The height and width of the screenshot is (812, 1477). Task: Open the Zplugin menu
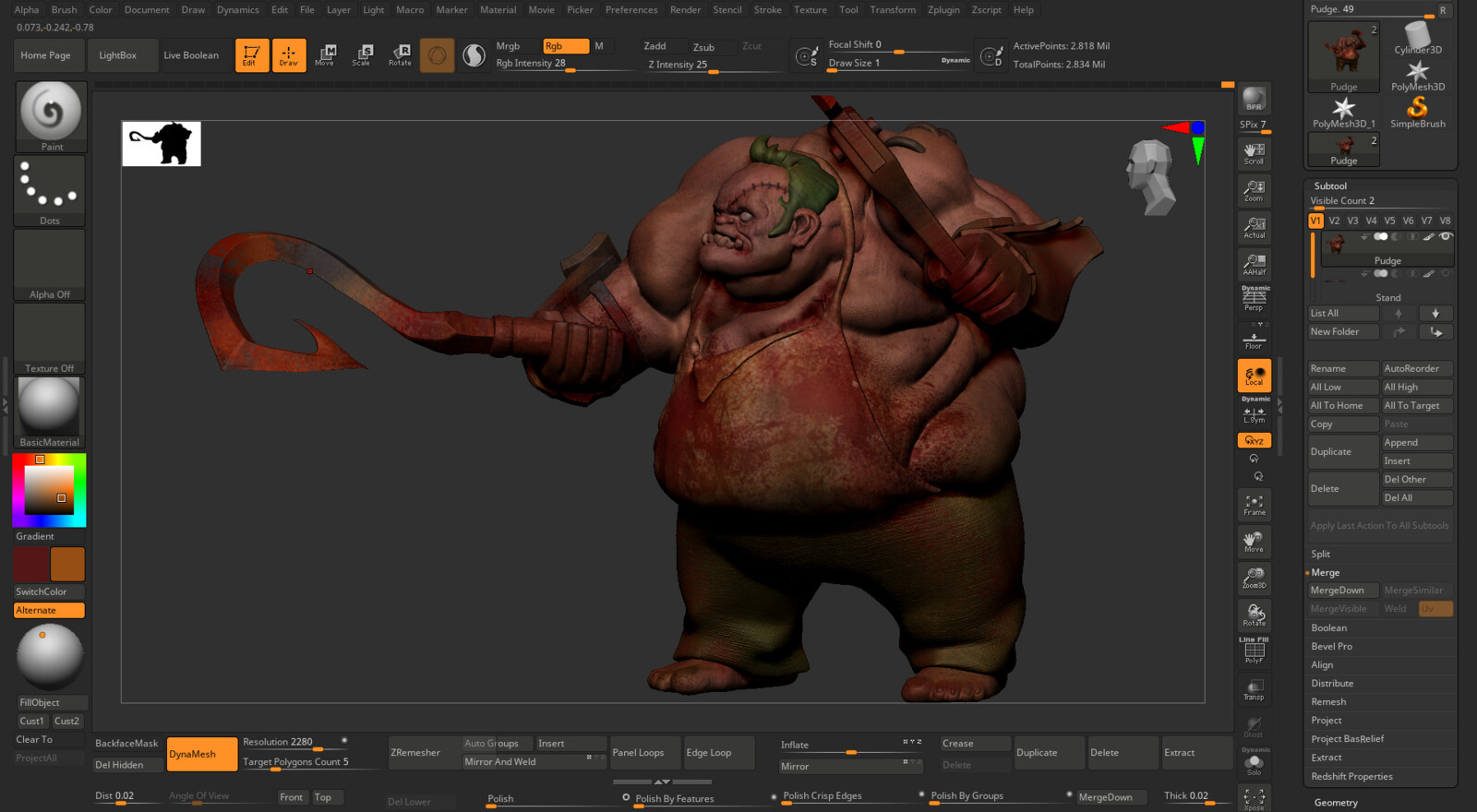943,10
